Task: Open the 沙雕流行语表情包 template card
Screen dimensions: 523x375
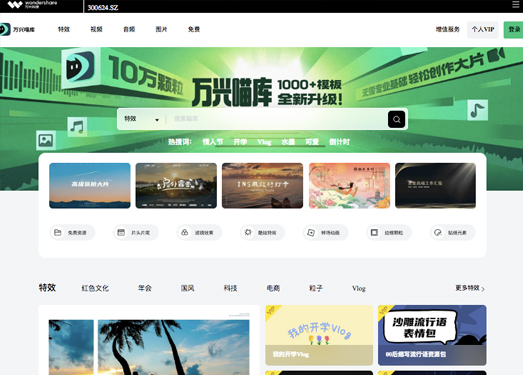Action: [x=432, y=335]
